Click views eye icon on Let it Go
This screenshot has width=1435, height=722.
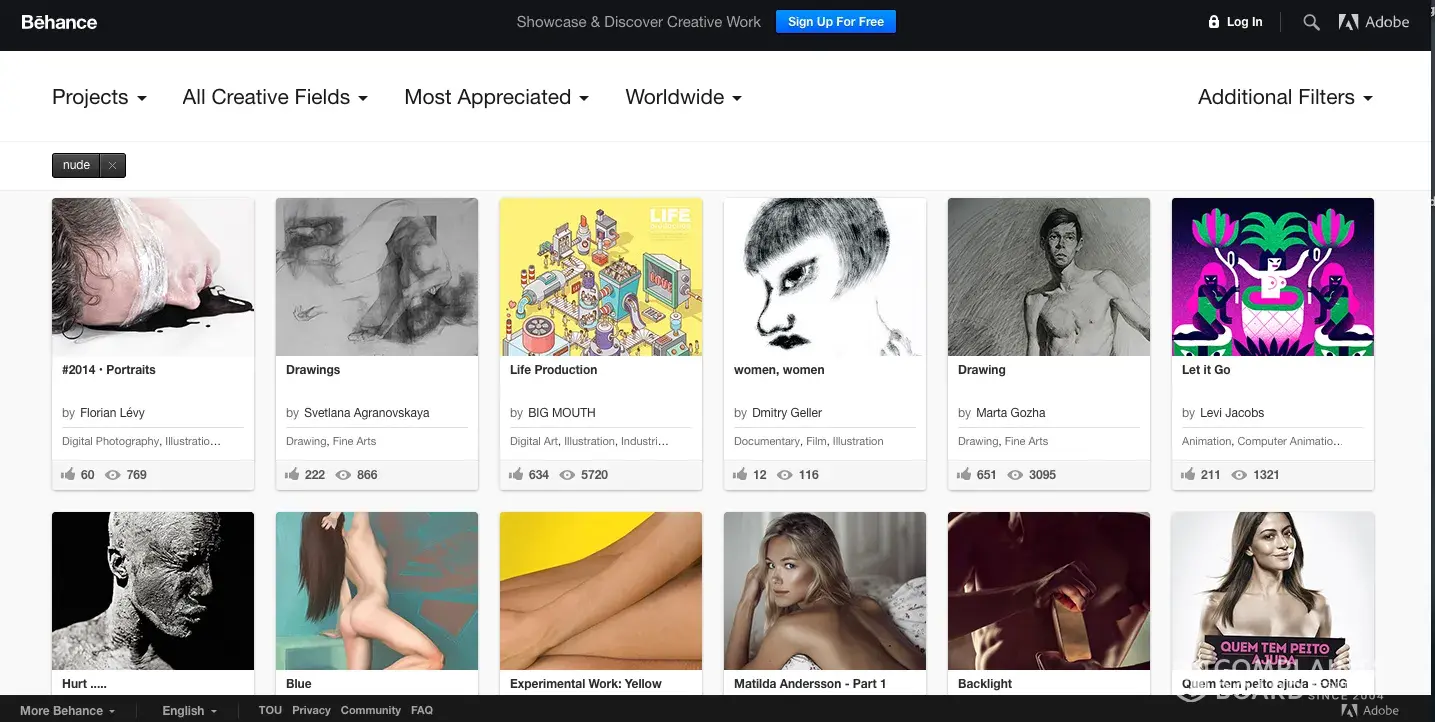(1240, 474)
